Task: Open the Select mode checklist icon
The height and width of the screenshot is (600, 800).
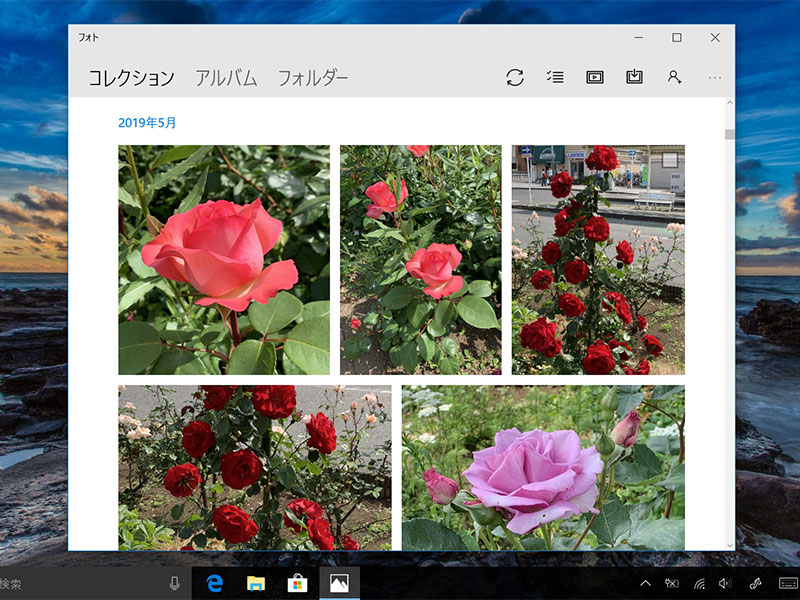Action: pos(555,77)
